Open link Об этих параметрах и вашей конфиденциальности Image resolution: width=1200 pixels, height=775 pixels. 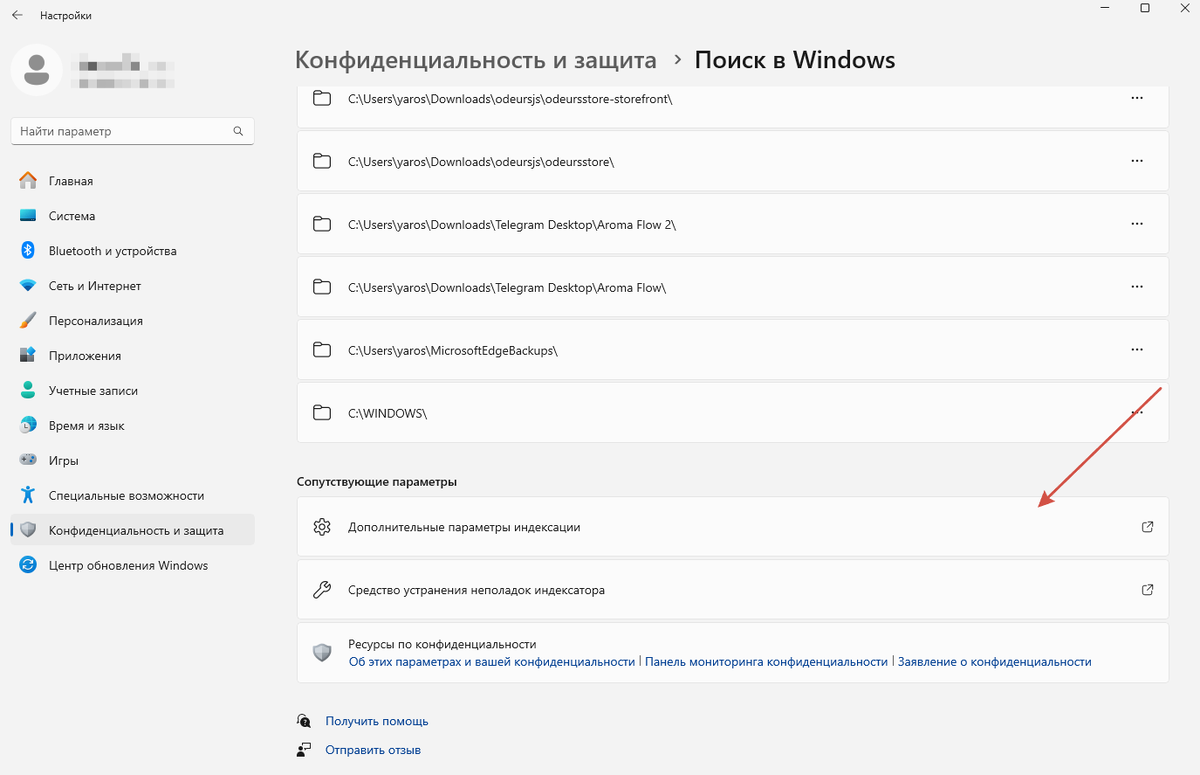click(x=492, y=662)
